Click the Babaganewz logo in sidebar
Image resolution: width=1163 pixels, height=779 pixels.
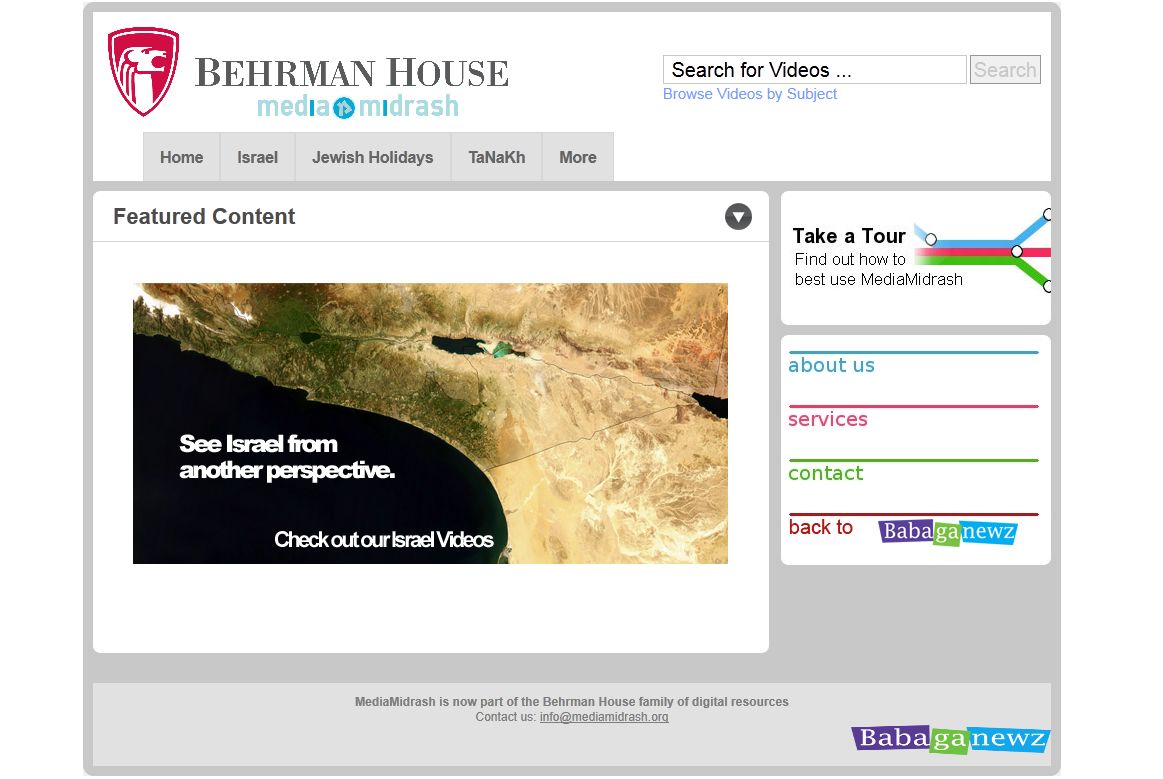click(946, 532)
